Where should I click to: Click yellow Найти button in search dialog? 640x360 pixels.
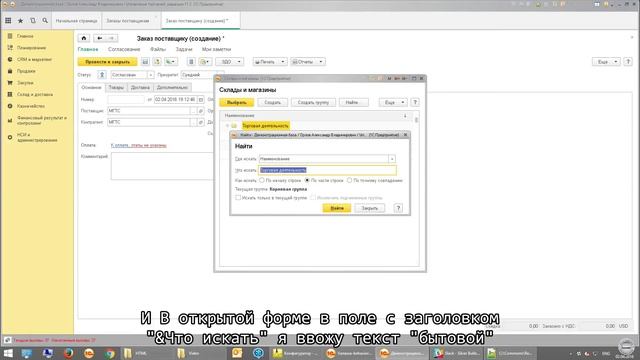pyautogui.click(x=337, y=208)
